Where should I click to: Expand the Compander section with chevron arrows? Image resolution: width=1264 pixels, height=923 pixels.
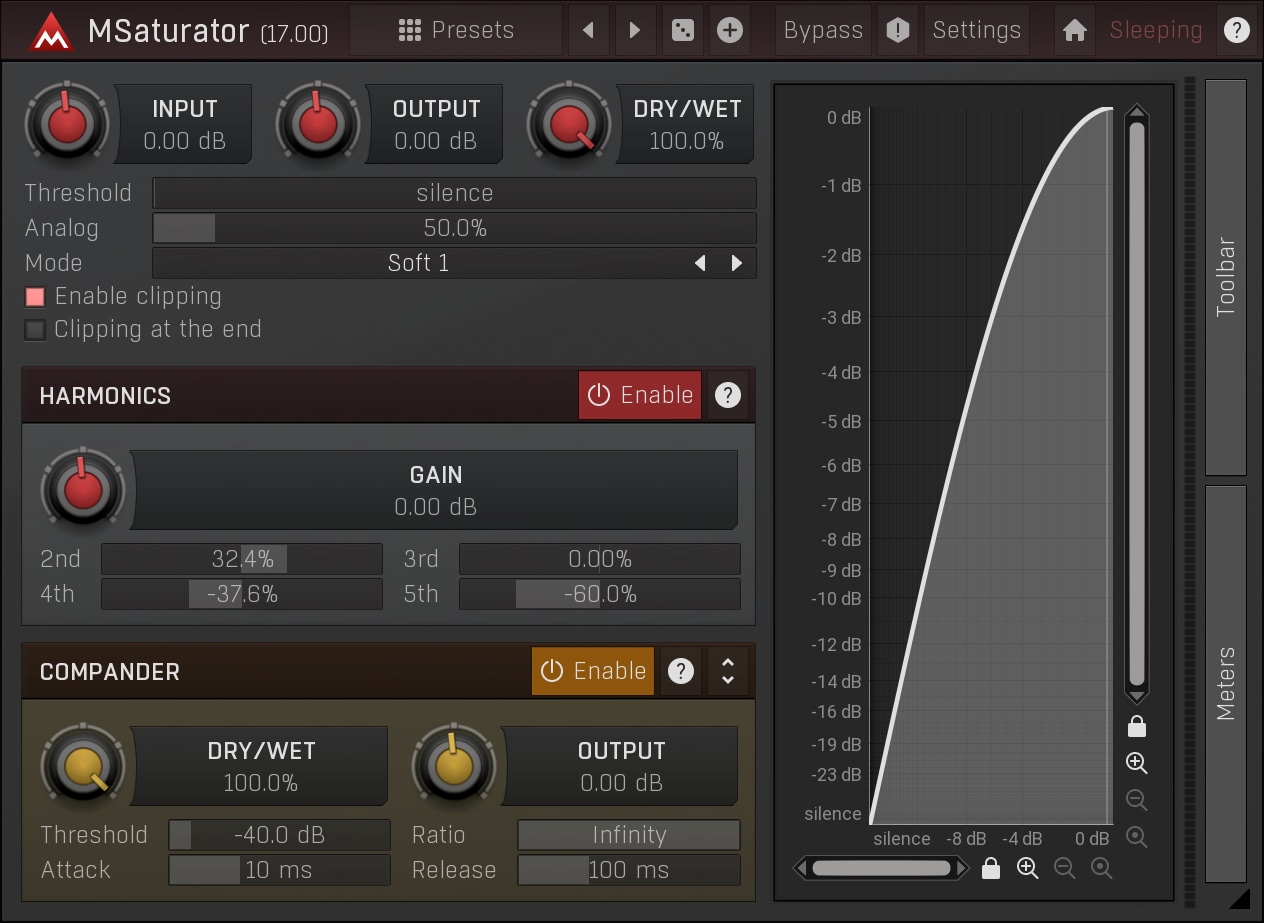[x=727, y=671]
